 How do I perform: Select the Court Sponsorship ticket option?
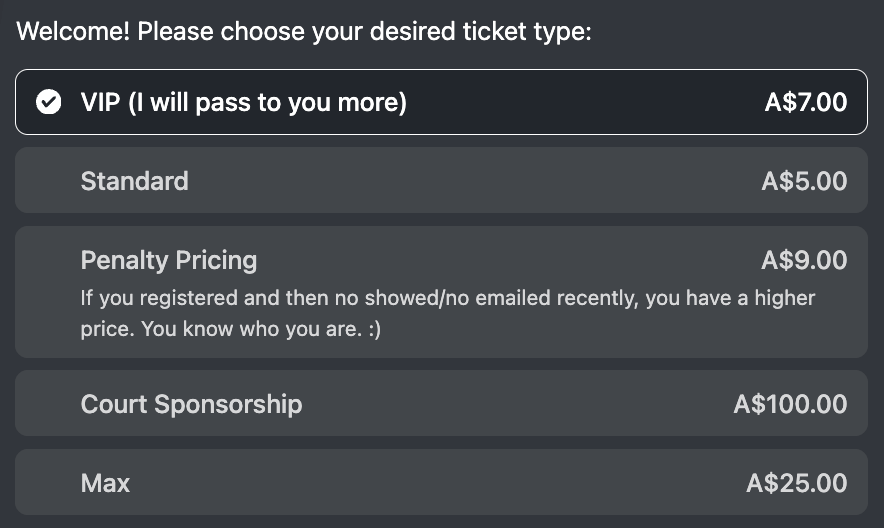[x=440, y=404]
